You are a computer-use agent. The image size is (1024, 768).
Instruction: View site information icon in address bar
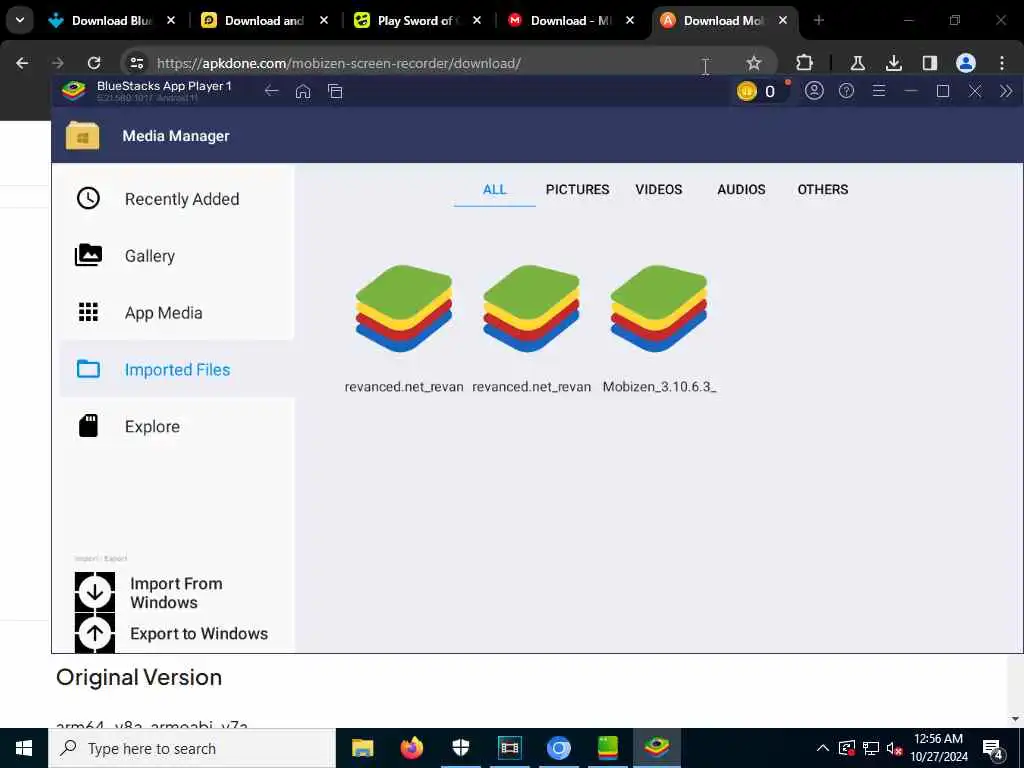136,63
